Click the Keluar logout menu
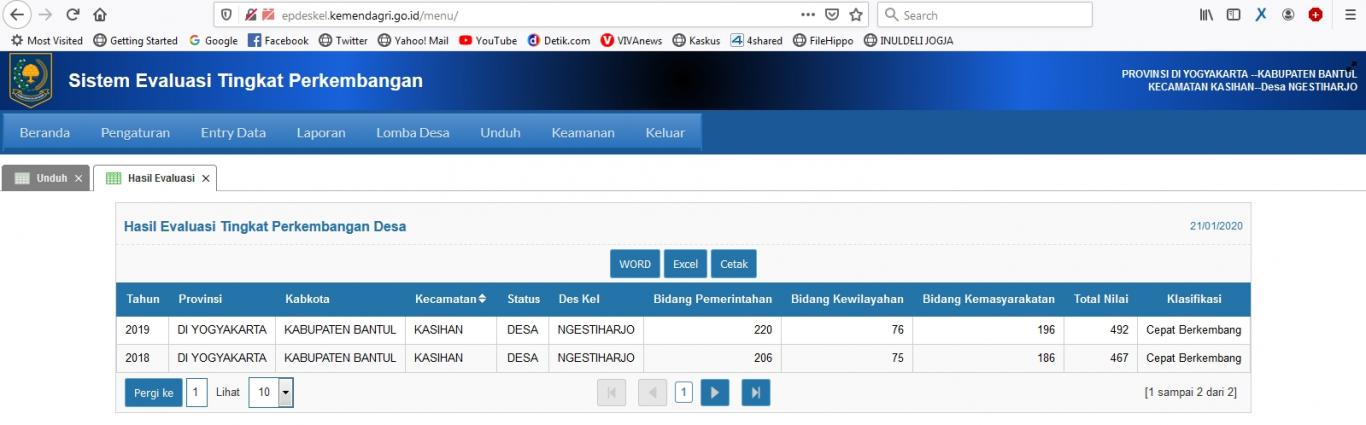This screenshot has width=1366, height=425. (665, 132)
